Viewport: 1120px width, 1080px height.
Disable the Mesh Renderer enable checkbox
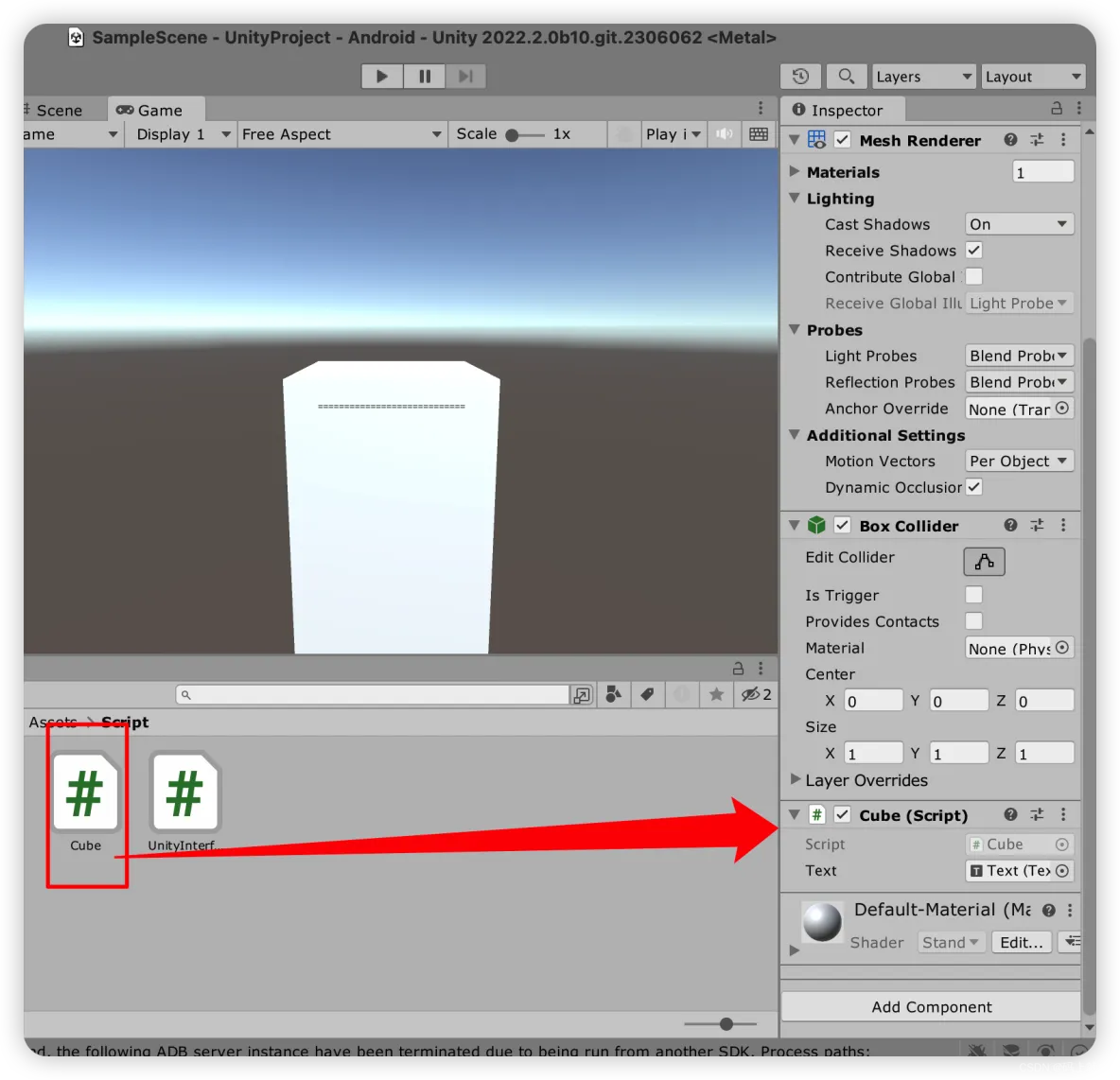tap(843, 140)
